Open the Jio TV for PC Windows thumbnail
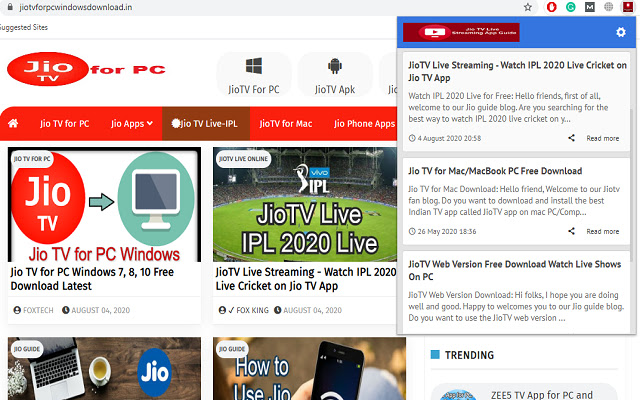 point(105,205)
